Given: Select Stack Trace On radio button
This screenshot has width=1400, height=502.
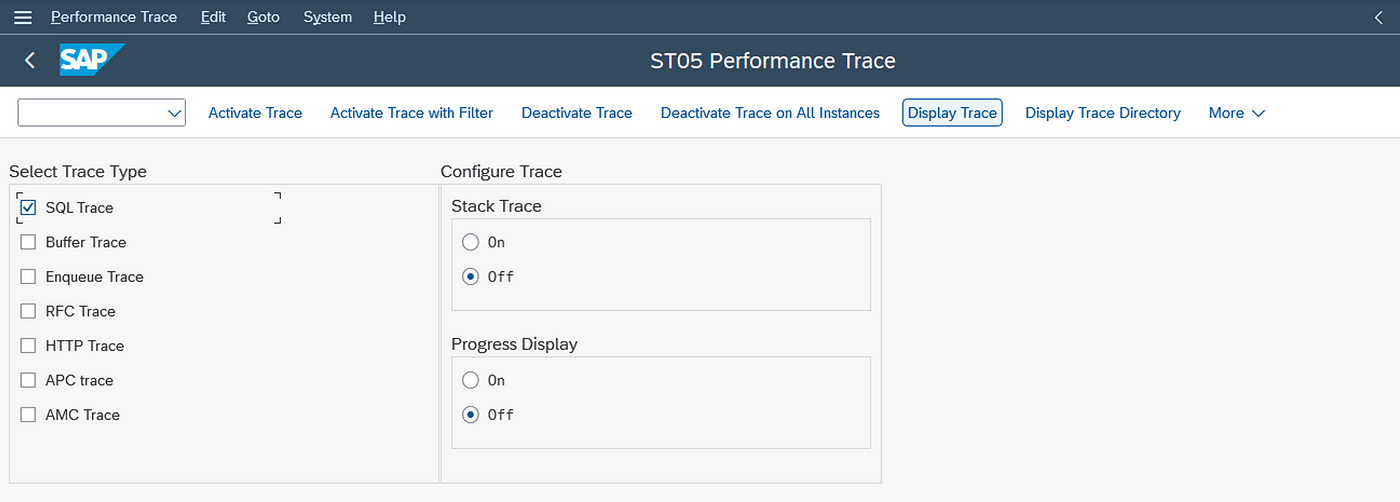Looking at the screenshot, I should click(470, 242).
